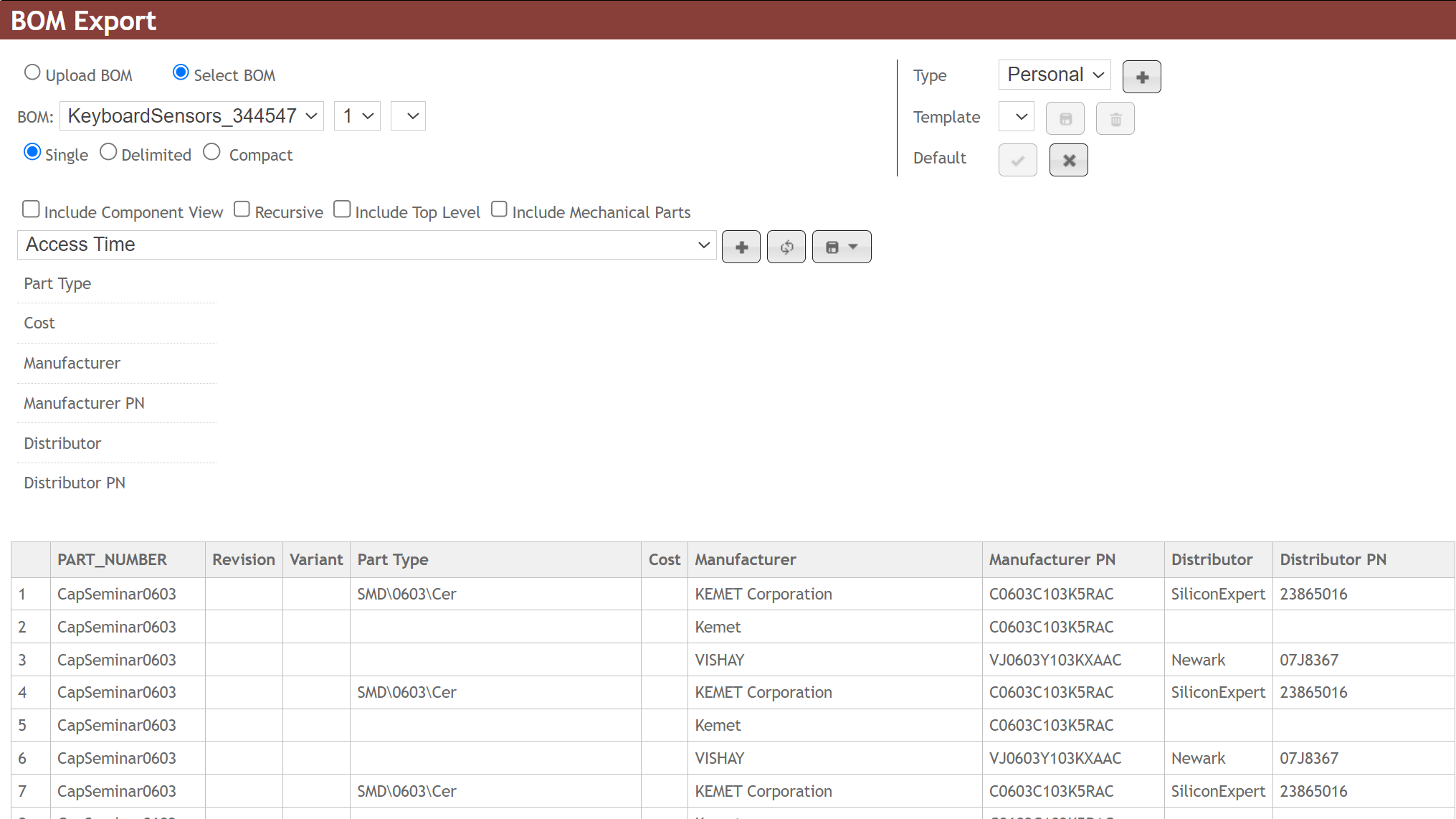The width and height of the screenshot is (1456, 819).
Task: Toggle Include Mechanical Parts checkbox
Action: click(499, 209)
